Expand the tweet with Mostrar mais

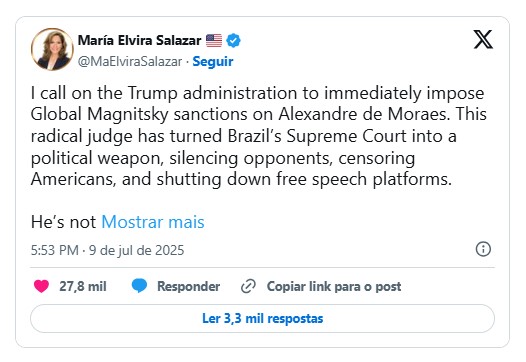point(153,222)
